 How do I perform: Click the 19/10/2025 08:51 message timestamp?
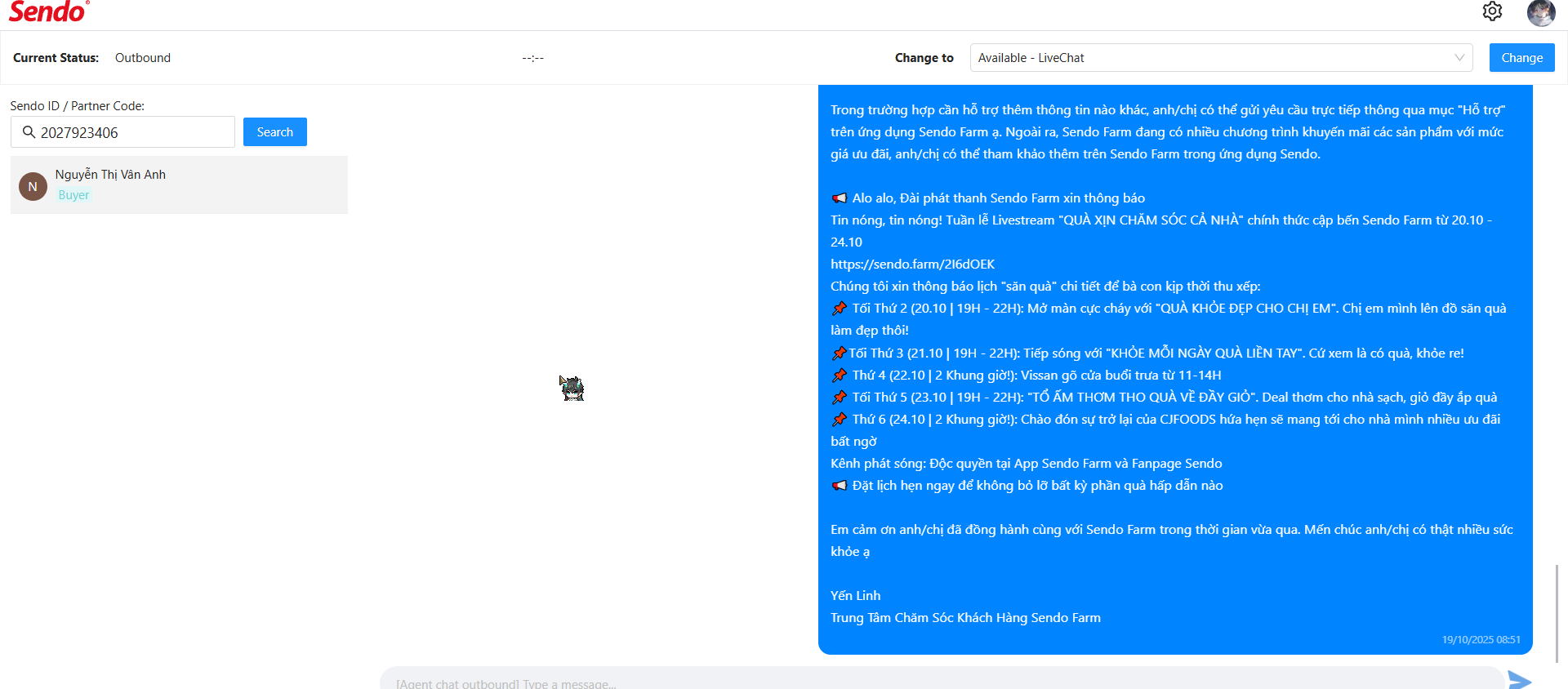[x=1481, y=640]
